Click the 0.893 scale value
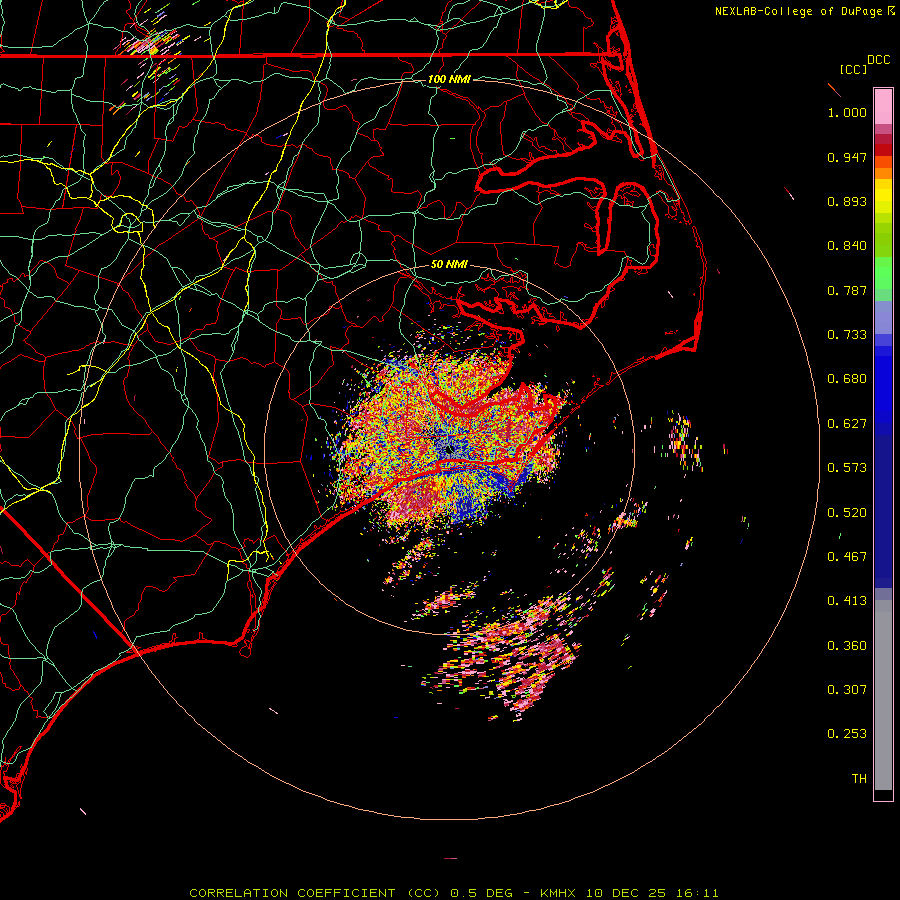Screen dimensions: 900x900 pos(847,201)
